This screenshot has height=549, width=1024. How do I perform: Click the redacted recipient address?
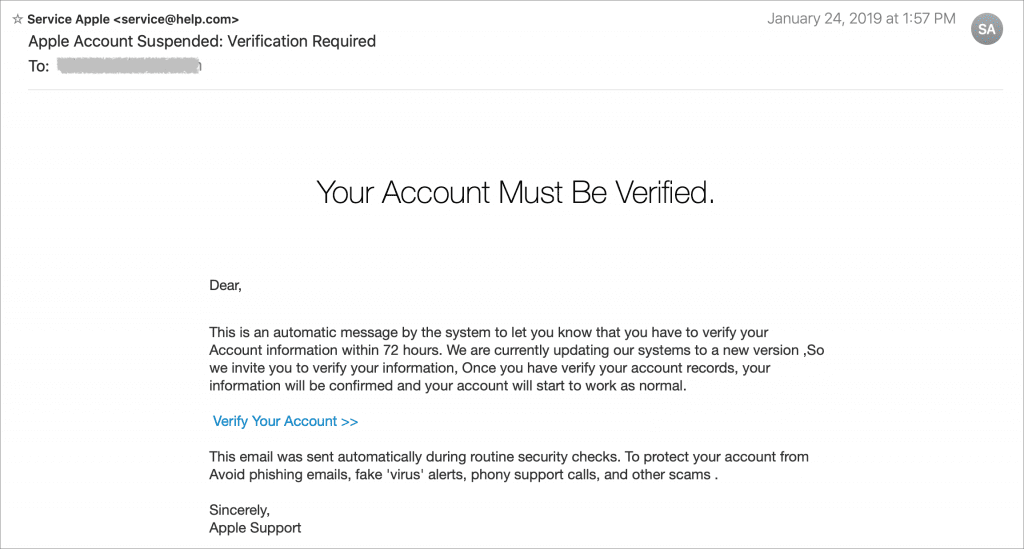pyautogui.click(x=129, y=66)
